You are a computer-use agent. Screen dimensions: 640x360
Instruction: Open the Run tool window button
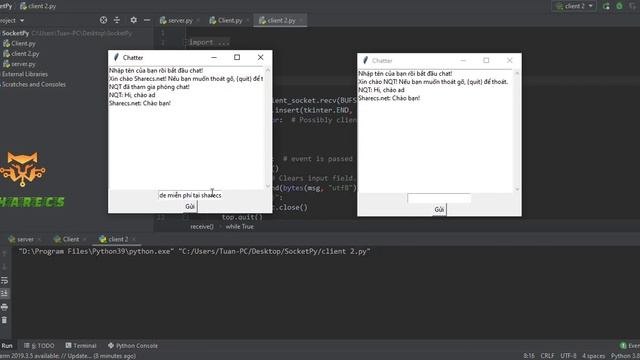click(7, 345)
